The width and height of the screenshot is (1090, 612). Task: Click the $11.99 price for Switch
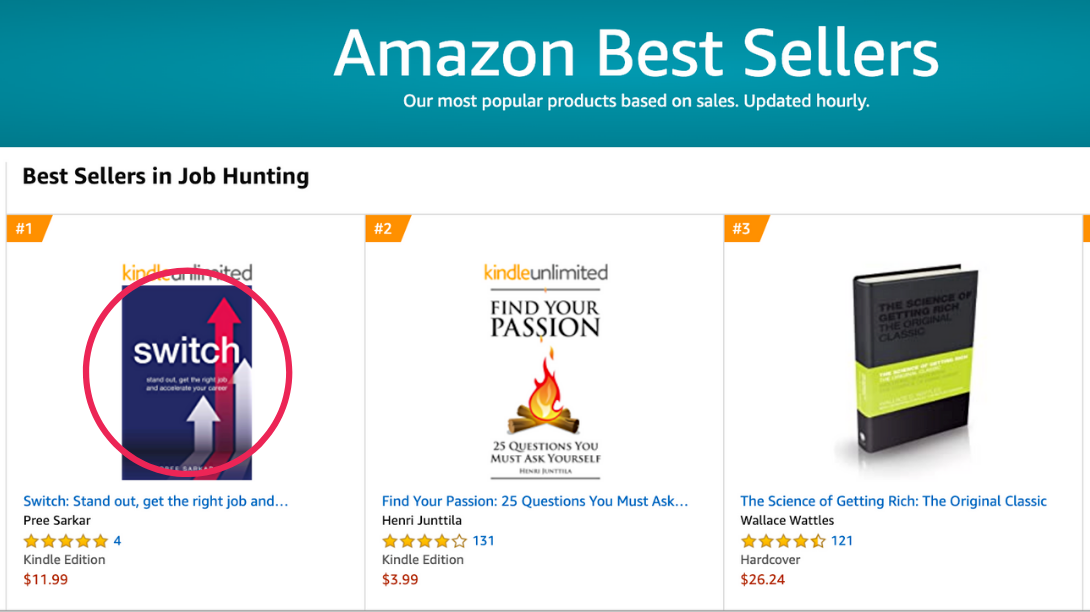pyautogui.click(x=46, y=579)
